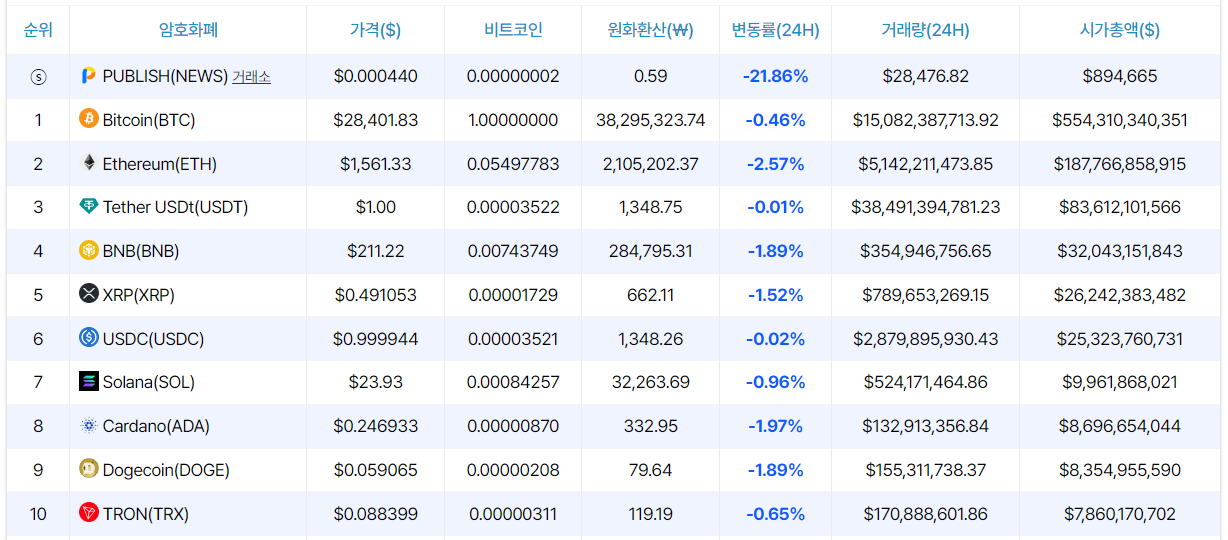Select Tether volume $38,491,394,781.23

coord(926,207)
